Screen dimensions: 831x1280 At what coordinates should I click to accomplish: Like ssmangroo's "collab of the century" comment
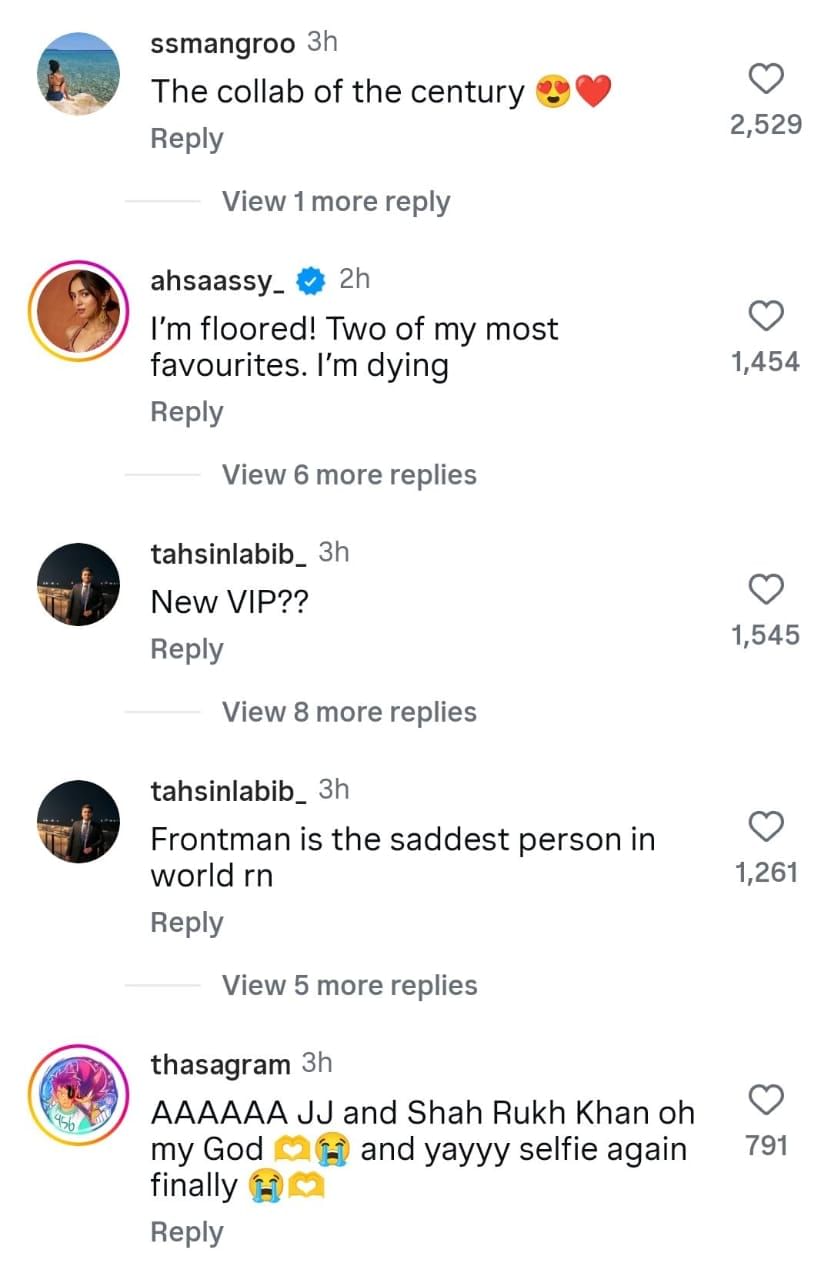coord(765,79)
